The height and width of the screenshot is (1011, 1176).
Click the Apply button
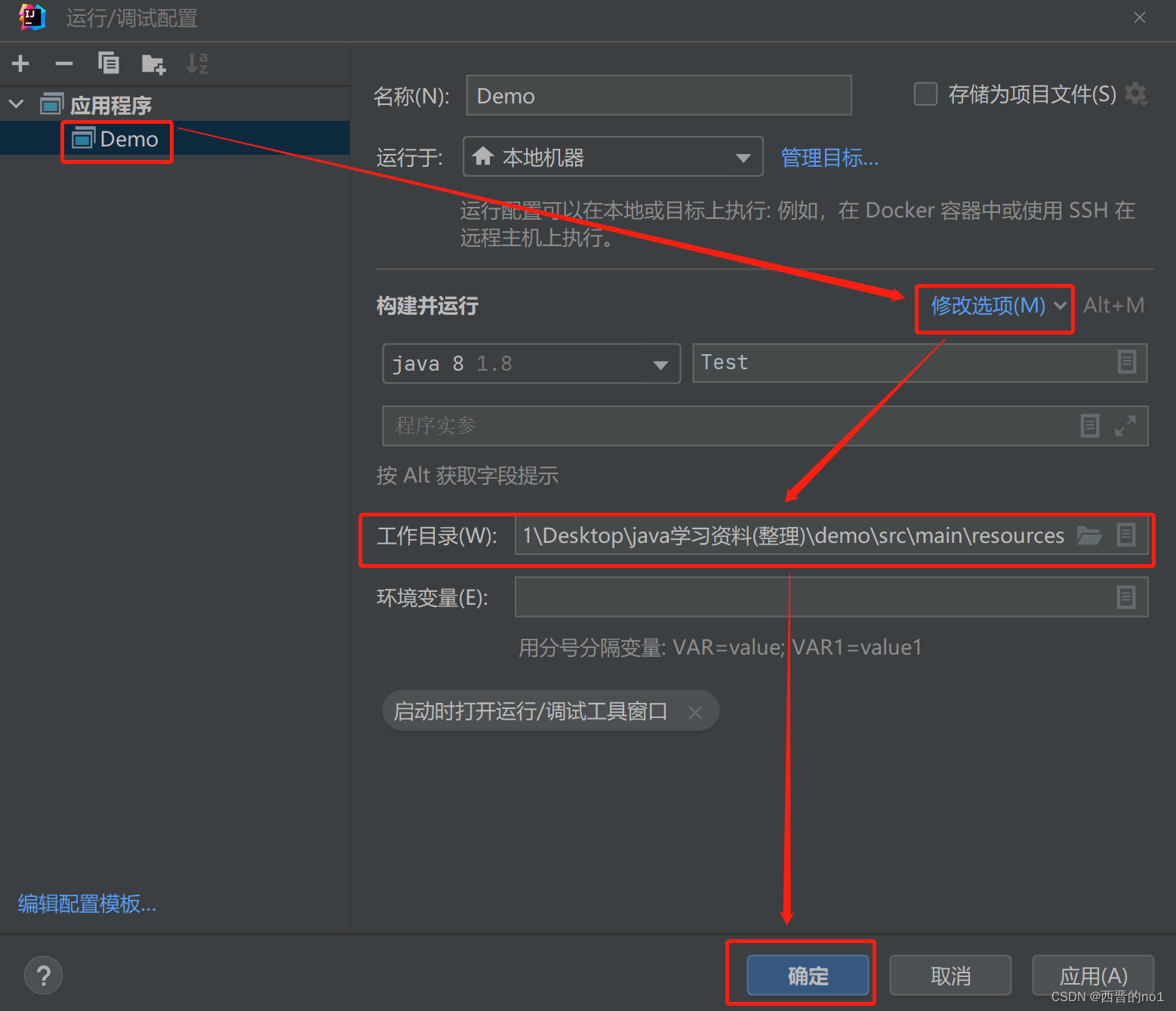(x=1093, y=976)
